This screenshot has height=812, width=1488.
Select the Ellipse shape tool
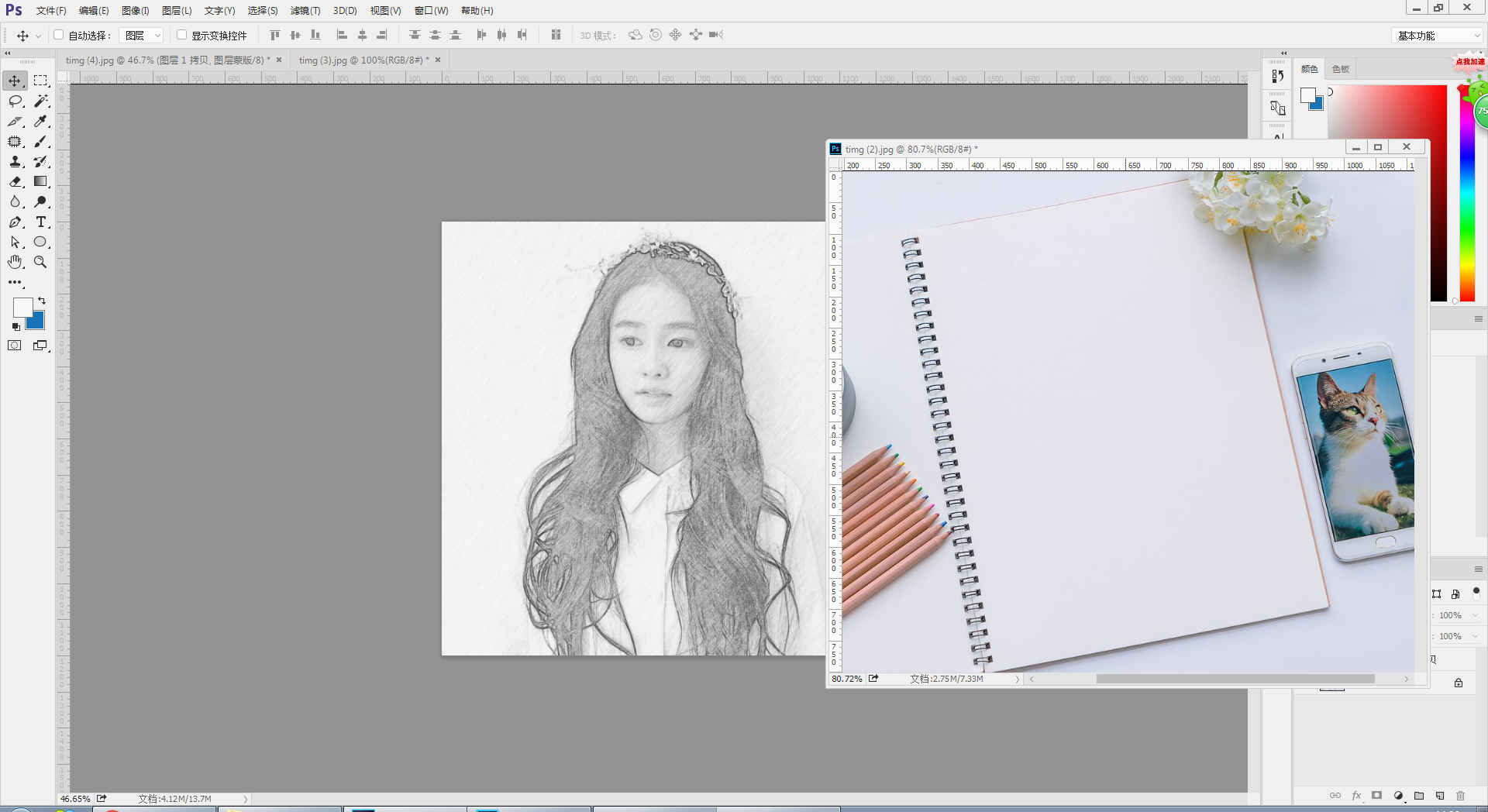40,242
